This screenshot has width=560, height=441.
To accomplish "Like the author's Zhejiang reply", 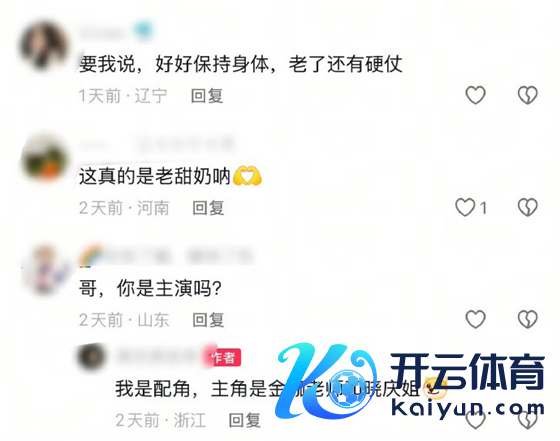I will tap(475, 420).
